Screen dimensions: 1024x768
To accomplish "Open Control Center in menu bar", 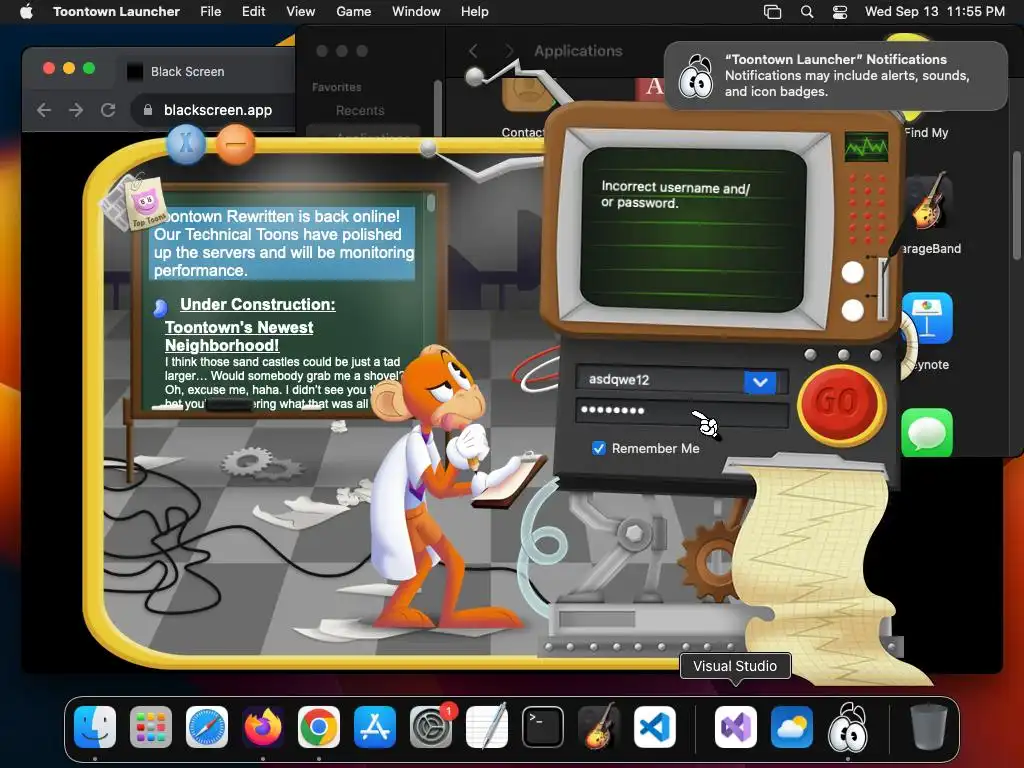I will pos(840,12).
